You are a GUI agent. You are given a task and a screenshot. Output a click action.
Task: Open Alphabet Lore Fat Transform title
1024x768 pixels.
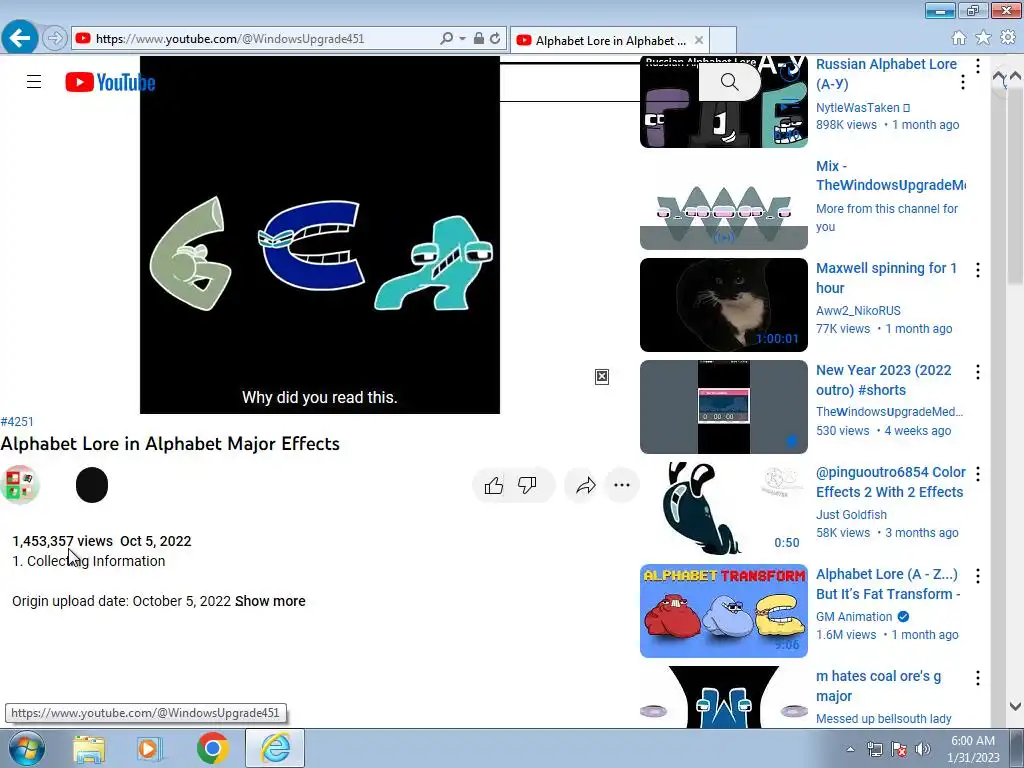click(888, 584)
